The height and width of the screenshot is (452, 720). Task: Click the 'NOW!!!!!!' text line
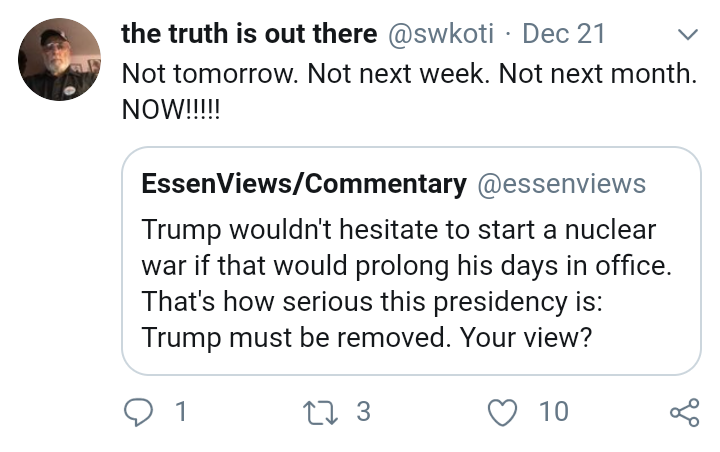(x=171, y=110)
